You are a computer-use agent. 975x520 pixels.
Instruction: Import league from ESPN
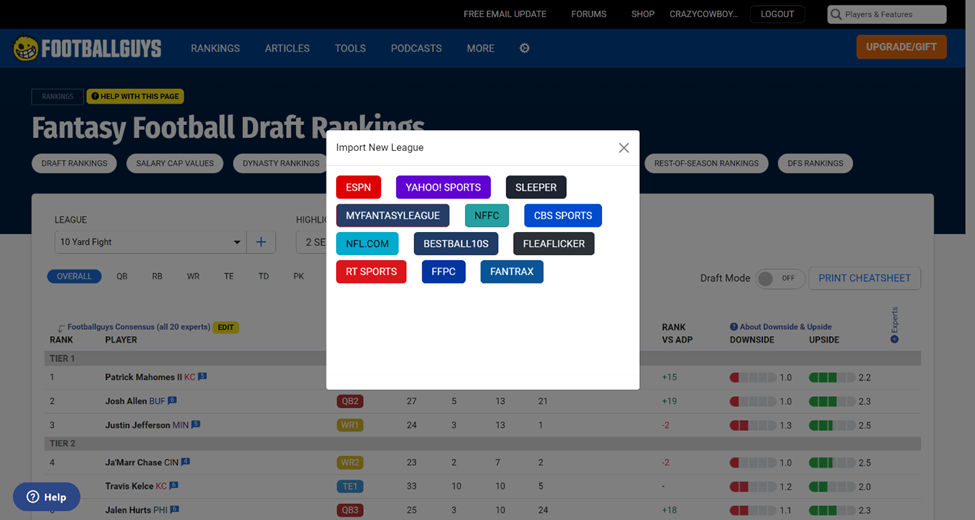[x=358, y=187]
